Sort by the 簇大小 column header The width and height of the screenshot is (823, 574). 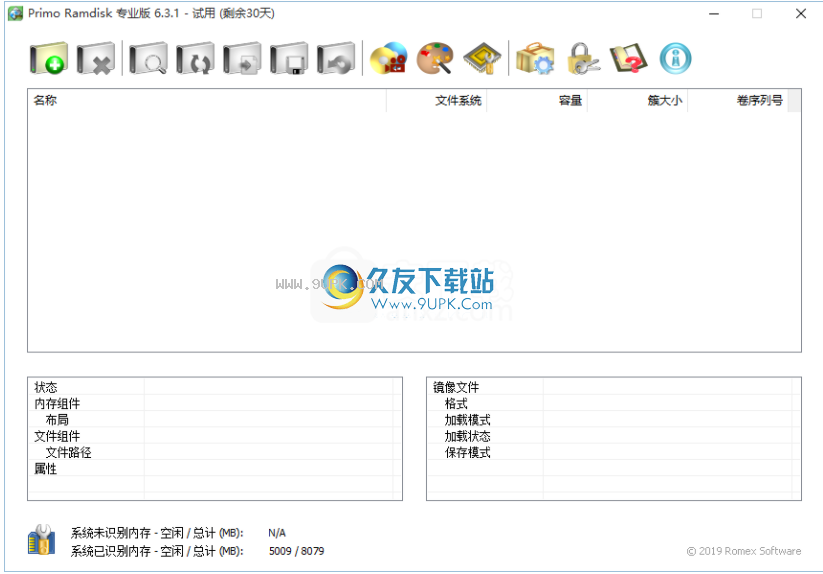[637, 100]
